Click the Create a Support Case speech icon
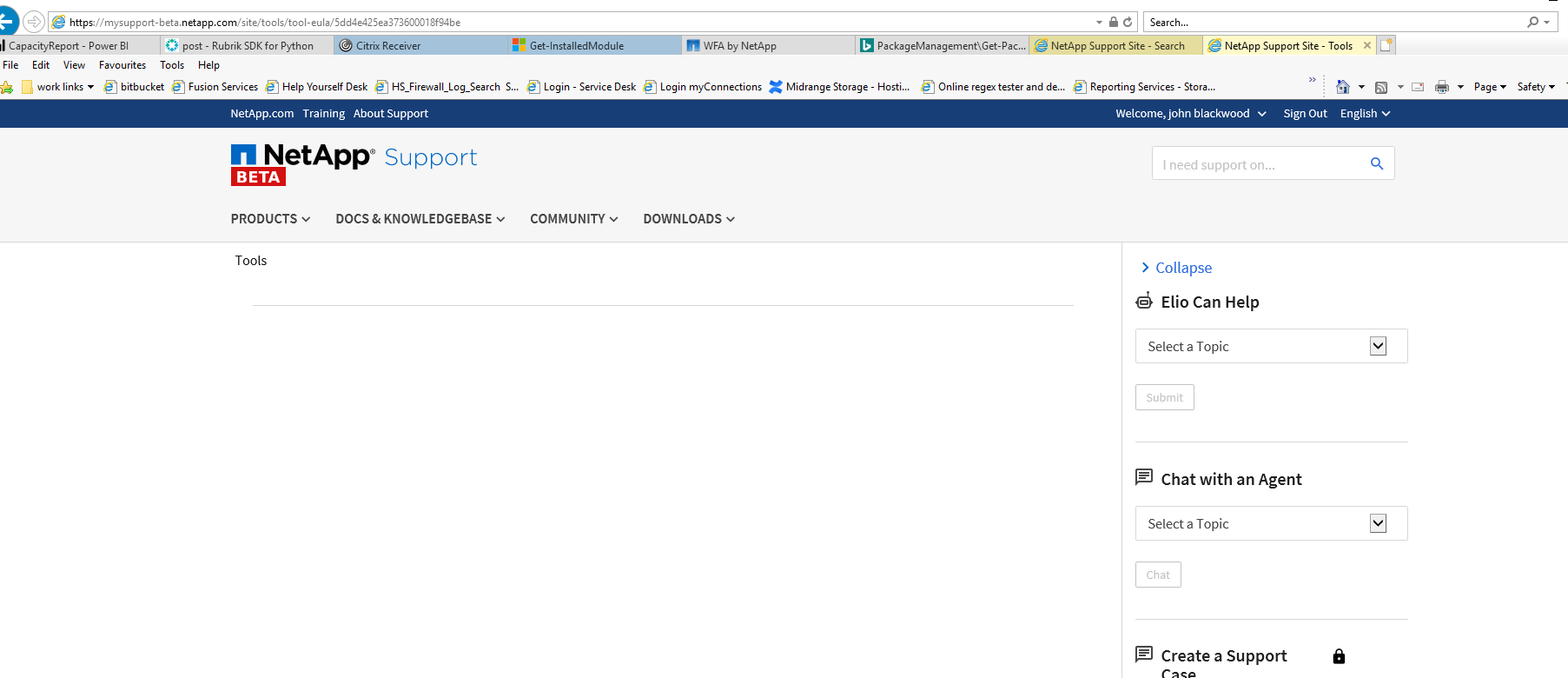The height and width of the screenshot is (678, 1568). [x=1144, y=654]
